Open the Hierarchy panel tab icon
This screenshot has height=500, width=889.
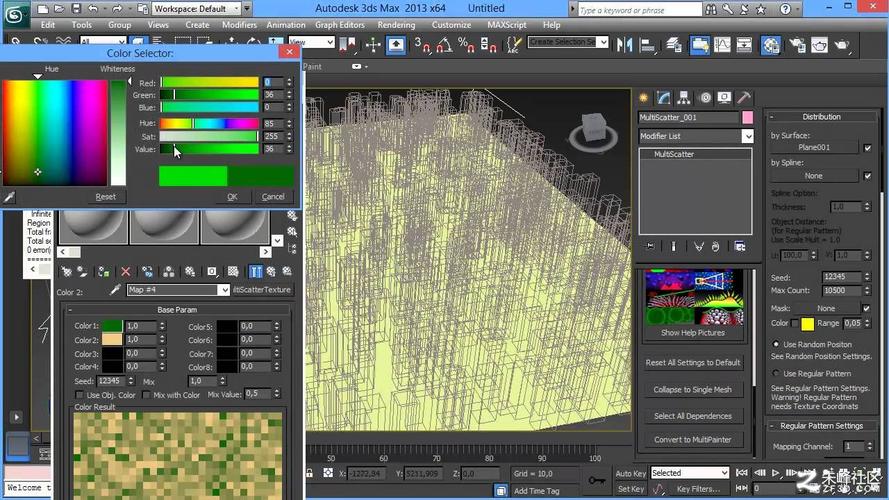click(683, 97)
